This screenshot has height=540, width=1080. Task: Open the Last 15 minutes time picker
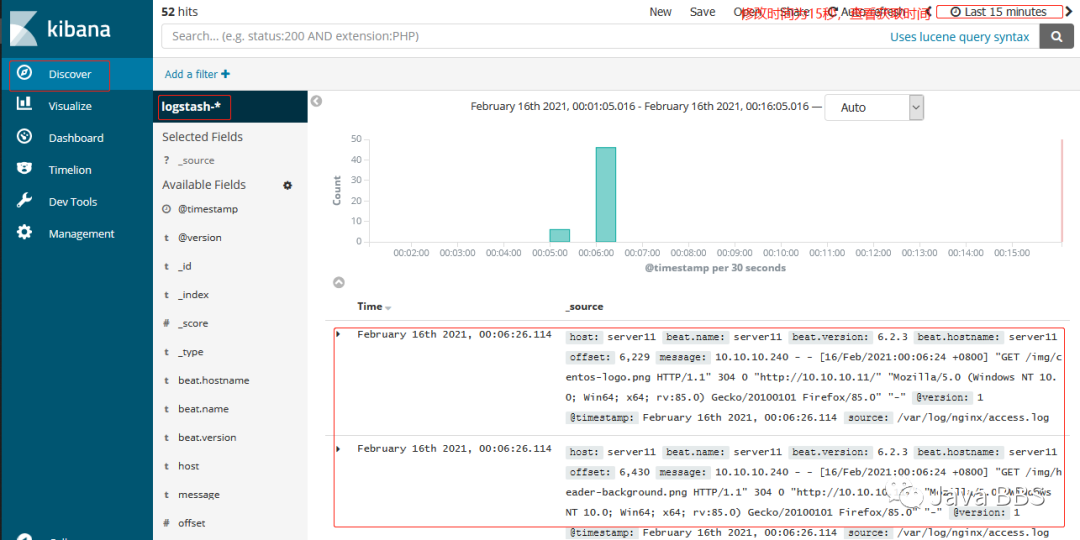click(999, 12)
